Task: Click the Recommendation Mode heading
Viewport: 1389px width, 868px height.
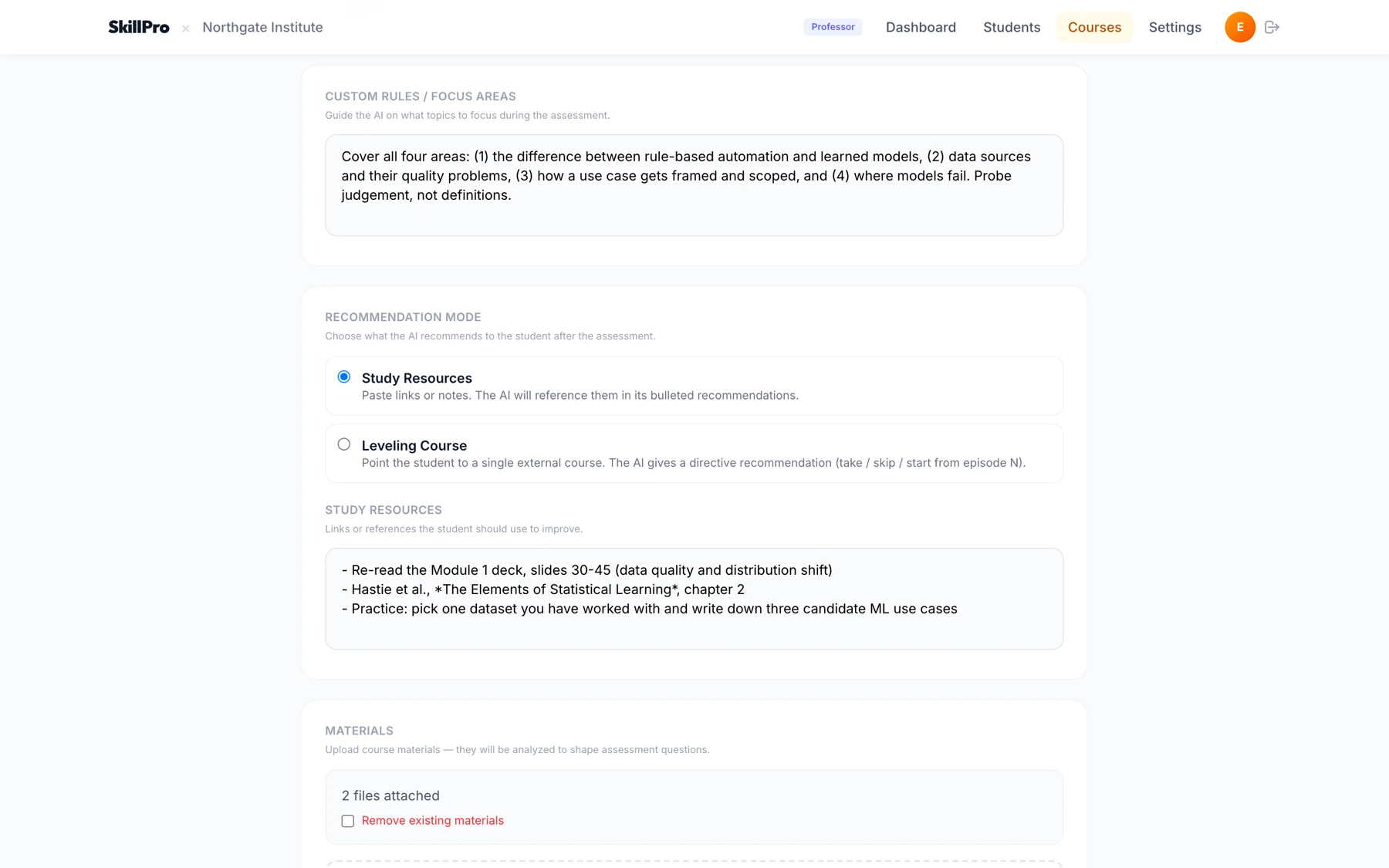Action: [x=403, y=317]
